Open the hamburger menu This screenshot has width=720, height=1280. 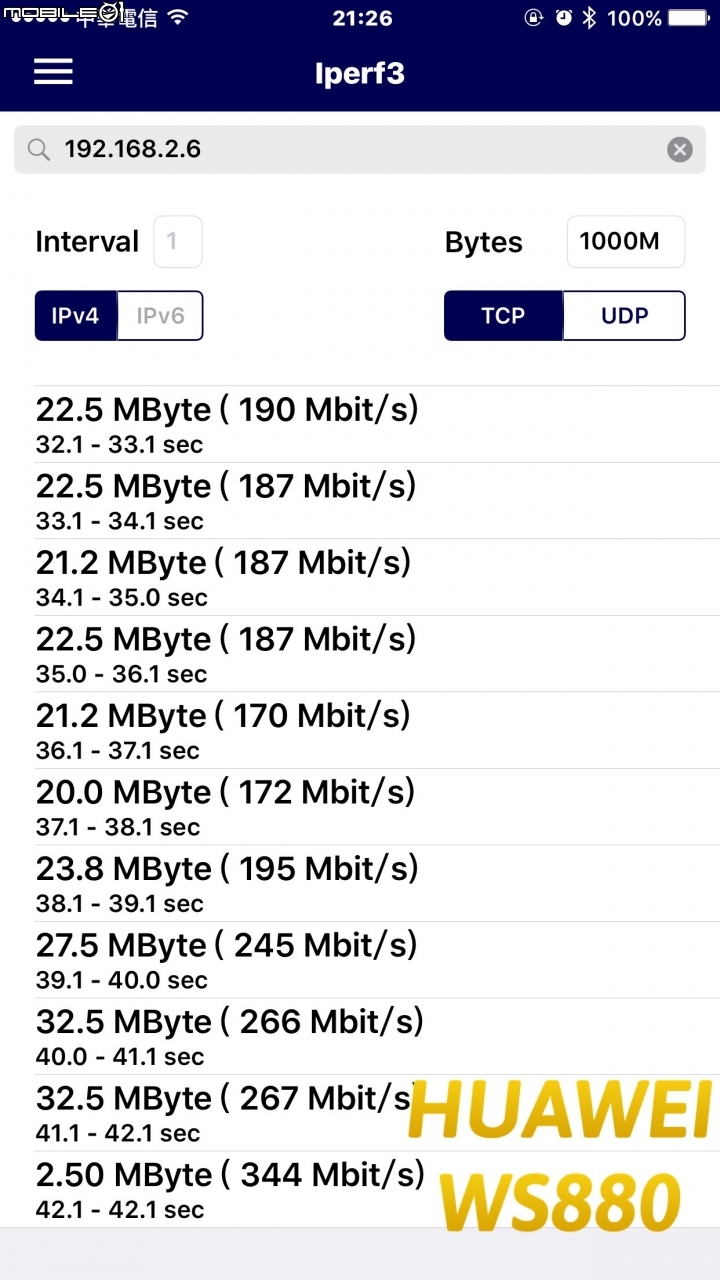pyautogui.click(x=53, y=72)
